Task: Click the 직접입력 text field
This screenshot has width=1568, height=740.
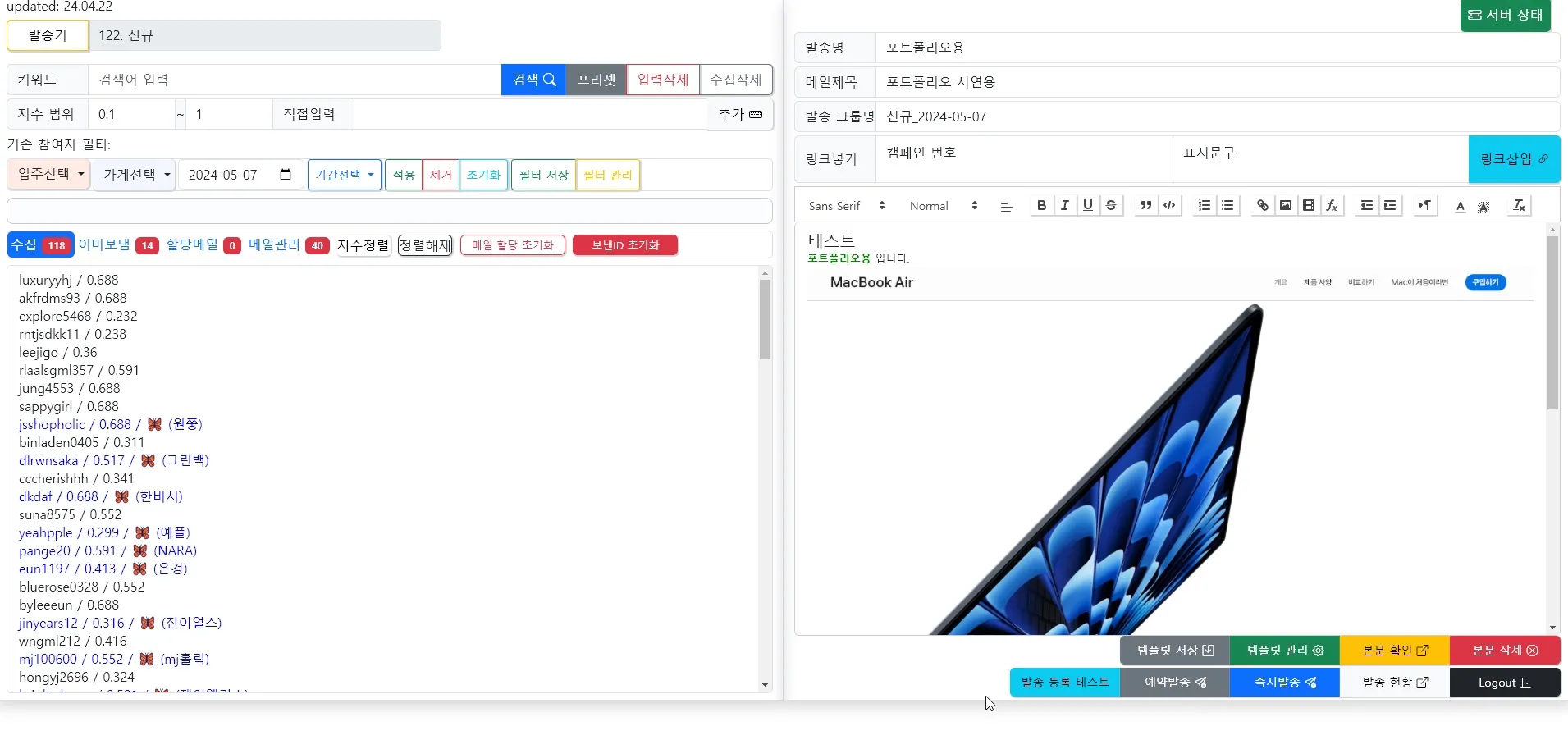Action: pyautogui.click(x=531, y=114)
